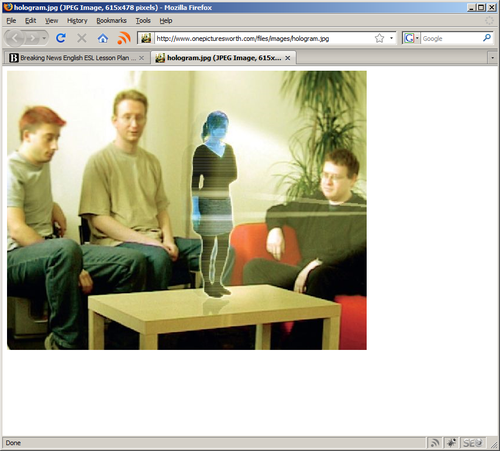Image resolution: width=500 pixels, height=451 pixels.
Task: Choose search engine via Google icon dropdown
Action: [411, 38]
